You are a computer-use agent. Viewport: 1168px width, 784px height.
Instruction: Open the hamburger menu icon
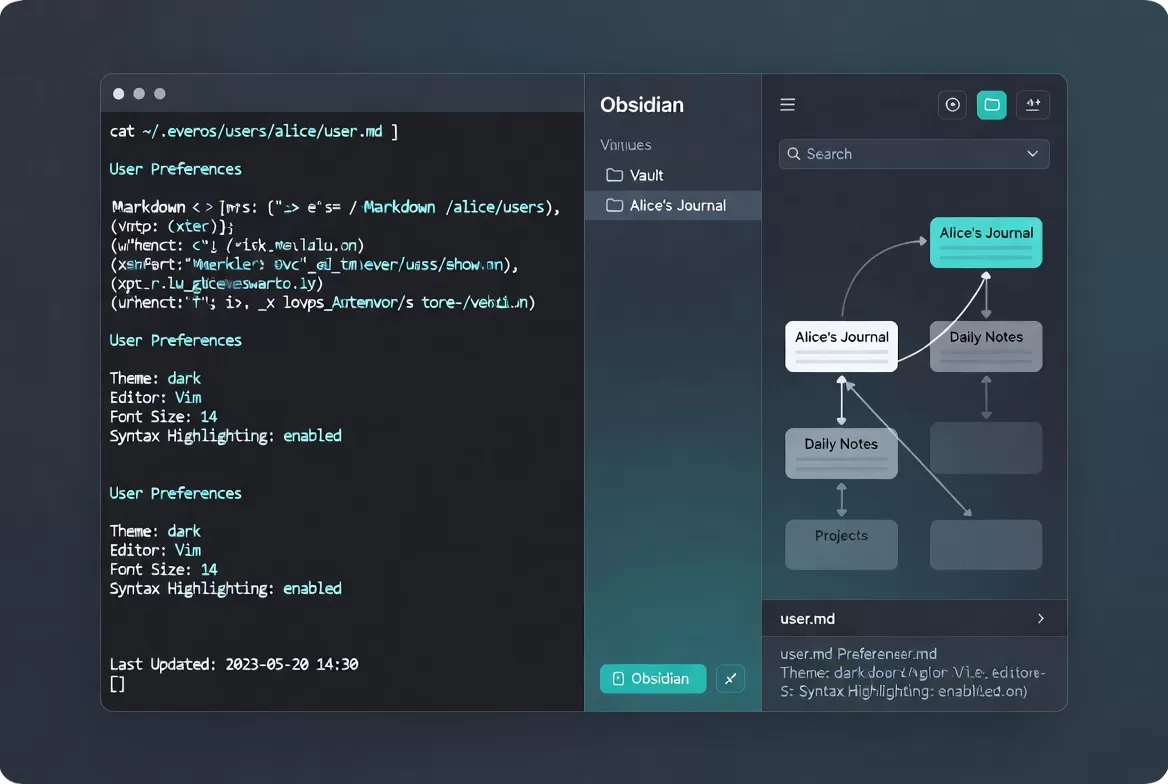click(787, 105)
